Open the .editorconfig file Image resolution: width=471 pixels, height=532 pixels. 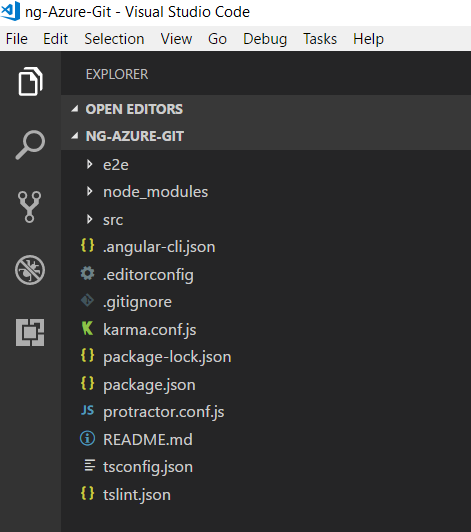pyautogui.click(x=148, y=275)
